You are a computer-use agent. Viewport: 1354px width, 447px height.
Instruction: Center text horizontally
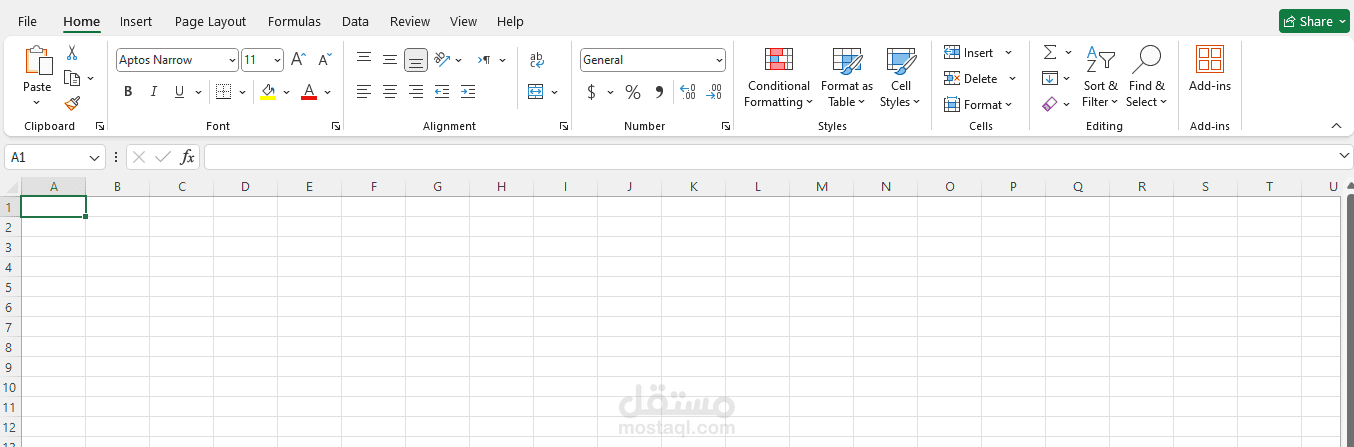[390, 92]
